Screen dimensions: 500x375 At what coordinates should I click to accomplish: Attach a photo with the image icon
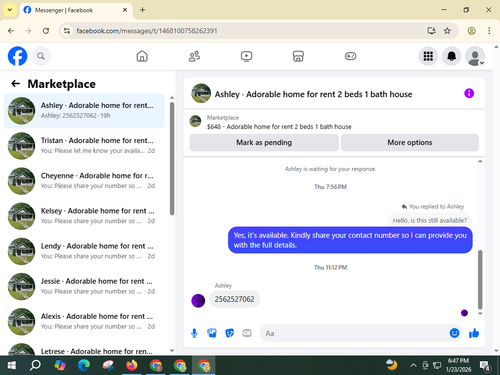(x=212, y=333)
